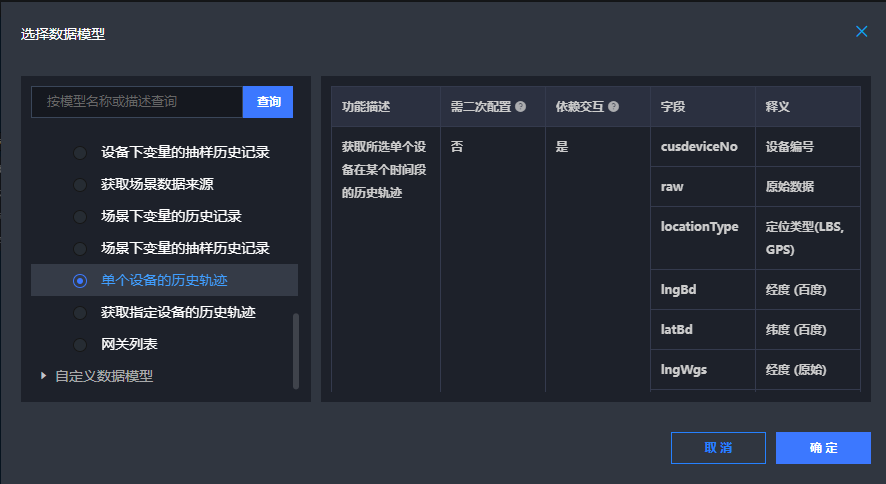Choose 场景下变量的历史记录 radio button
Viewport: 886px width, 484px height.
coord(80,216)
